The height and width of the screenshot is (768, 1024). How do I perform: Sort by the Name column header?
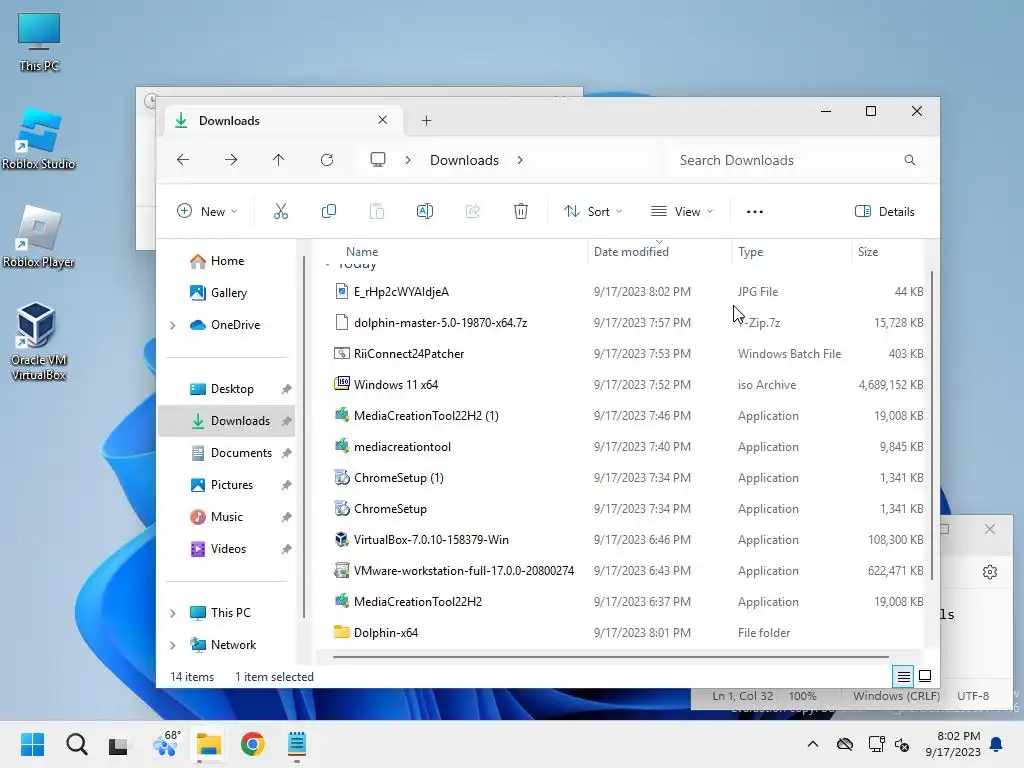coord(362,251)
